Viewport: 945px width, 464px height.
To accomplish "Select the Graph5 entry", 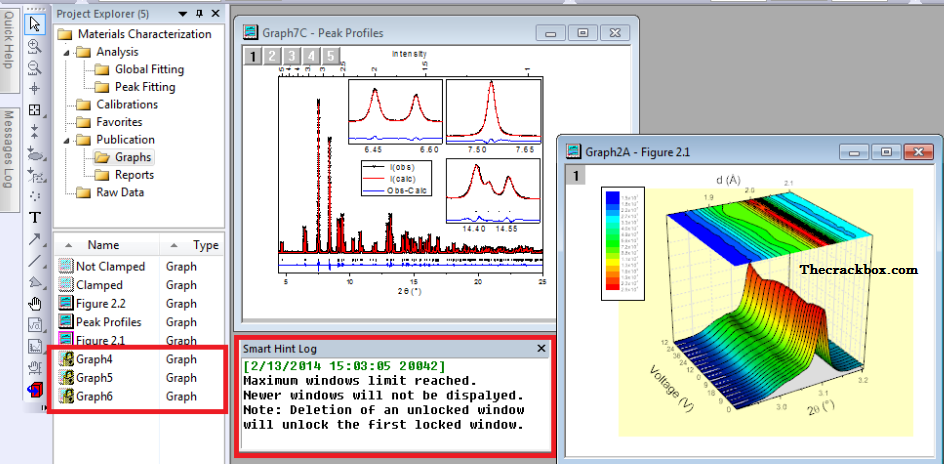I will pyautogui.click(x=95, y=378).
